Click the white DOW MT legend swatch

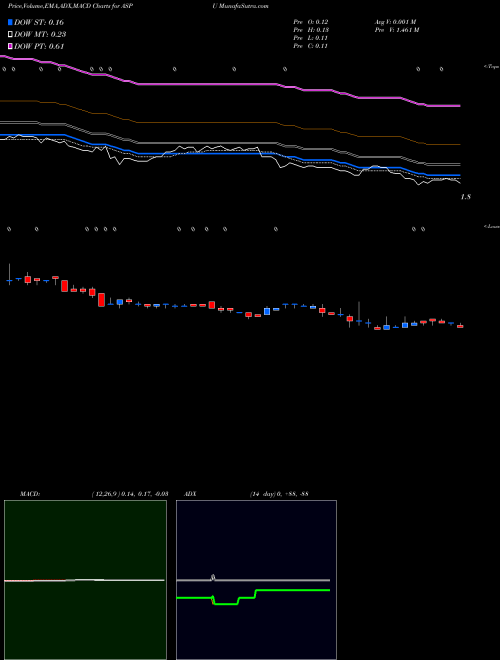[x=10, y=35]
